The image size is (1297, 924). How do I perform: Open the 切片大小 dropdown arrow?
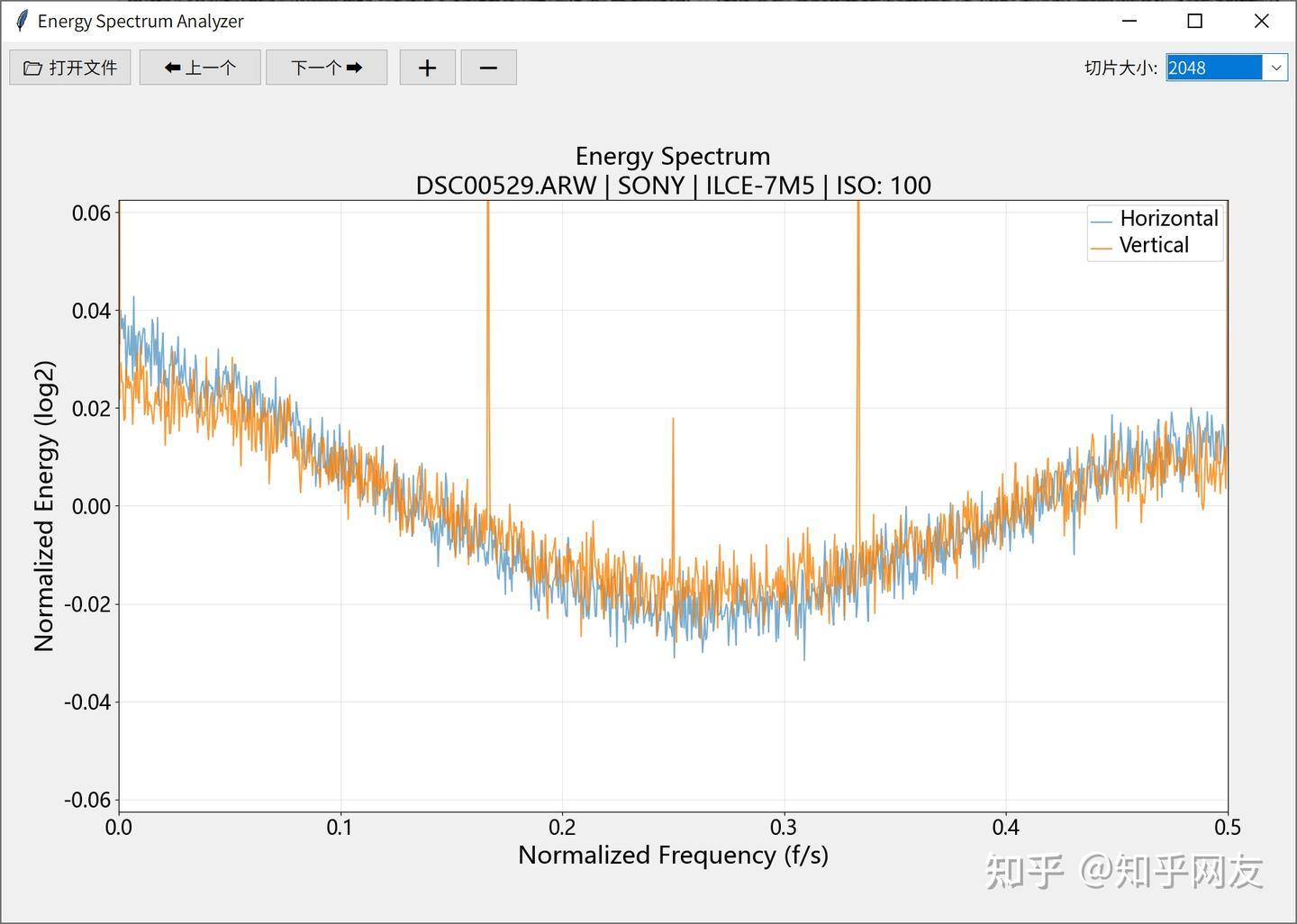1275,68
